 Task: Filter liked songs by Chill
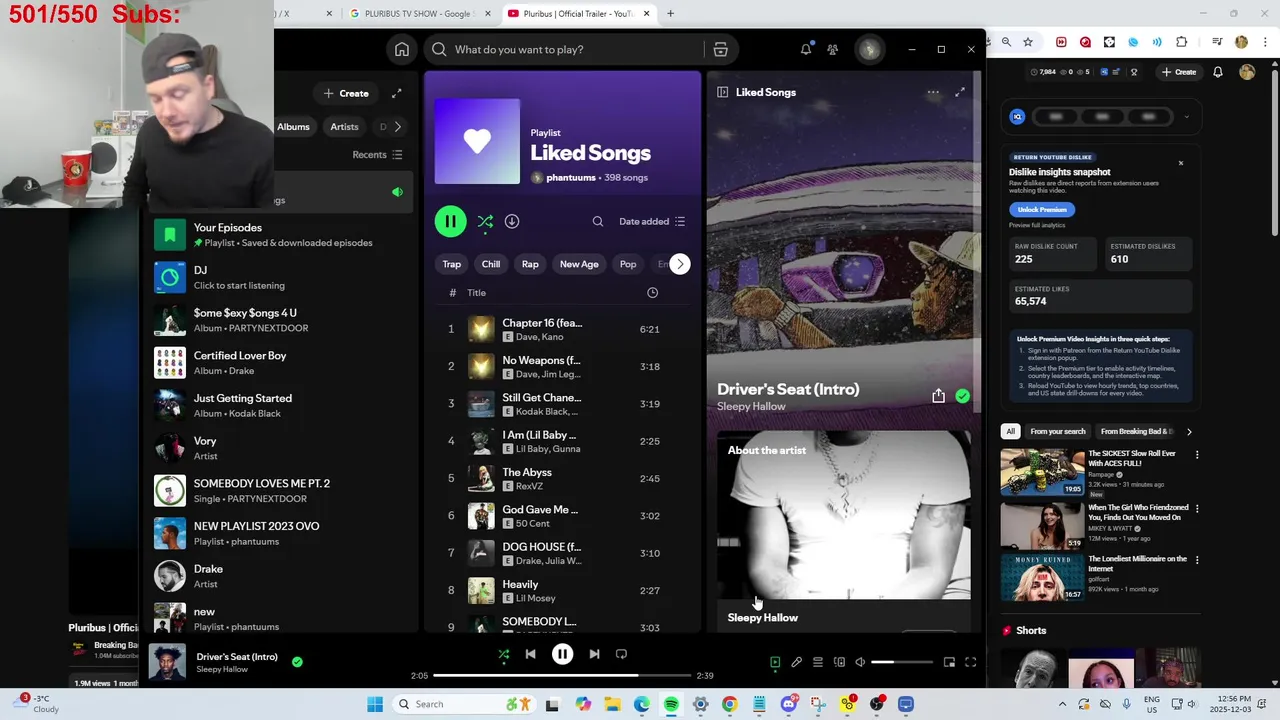click(491, 264)
